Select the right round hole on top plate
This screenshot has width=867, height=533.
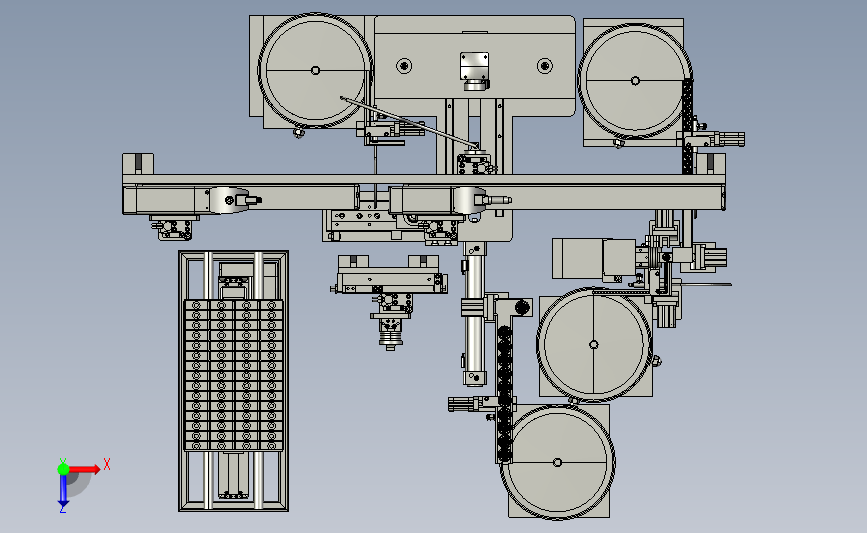tap(545, 66)
